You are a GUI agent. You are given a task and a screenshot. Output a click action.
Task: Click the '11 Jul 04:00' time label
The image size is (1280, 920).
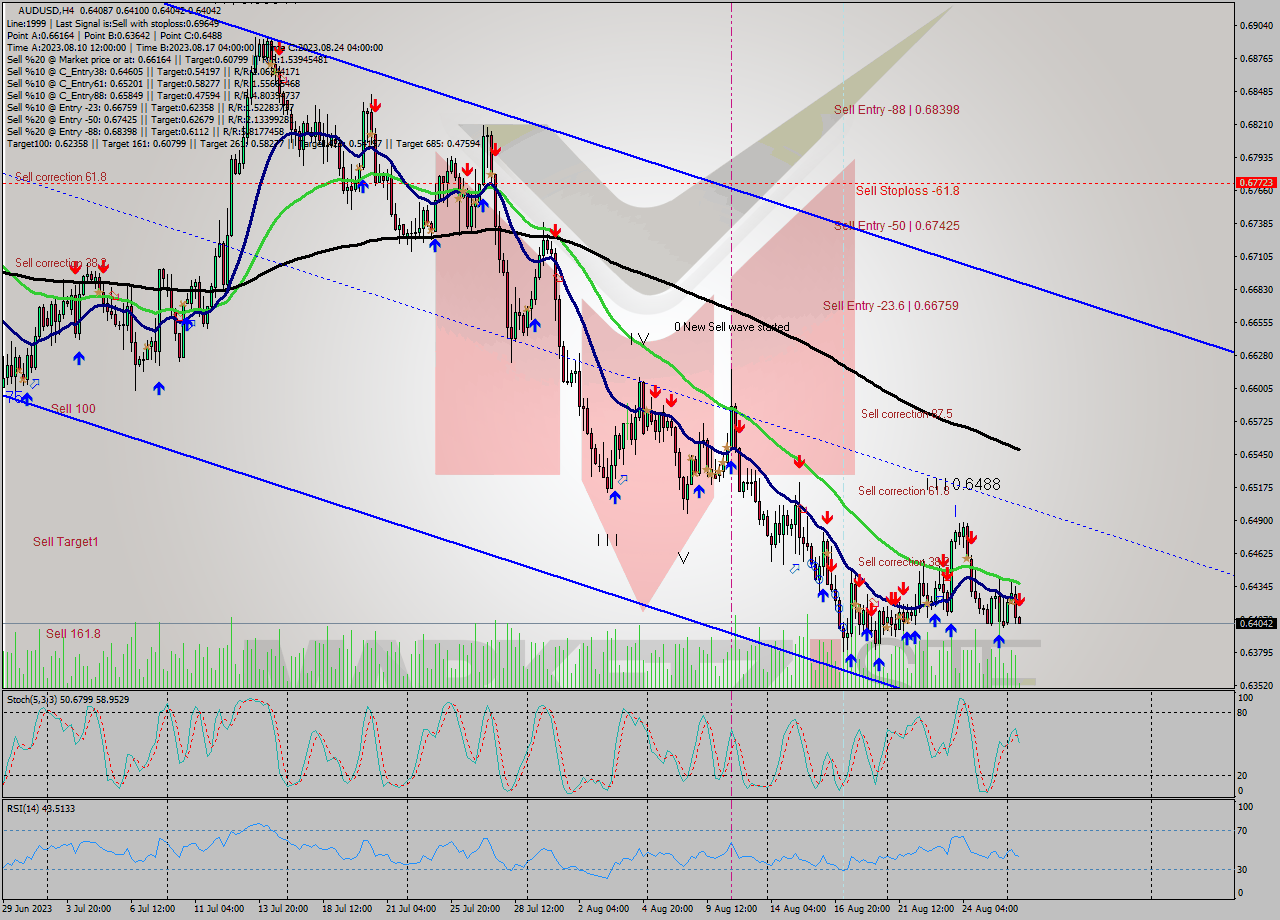[220, 909]
